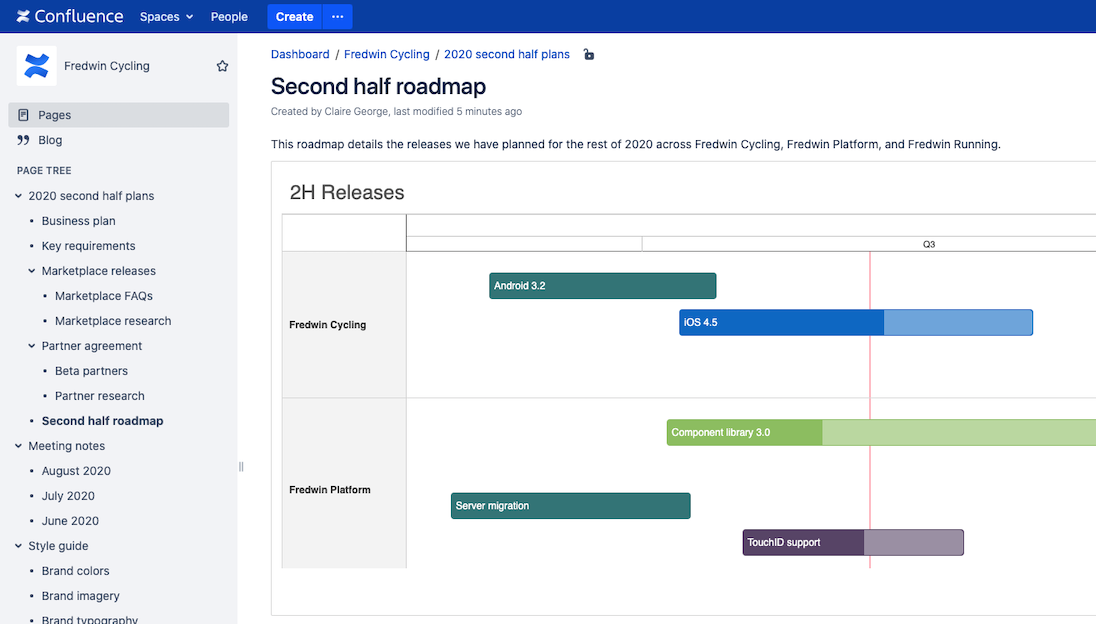Open the Spaces dropdown menu
The height and width of the screenshot is (624, 1096).
pos(166,16)
